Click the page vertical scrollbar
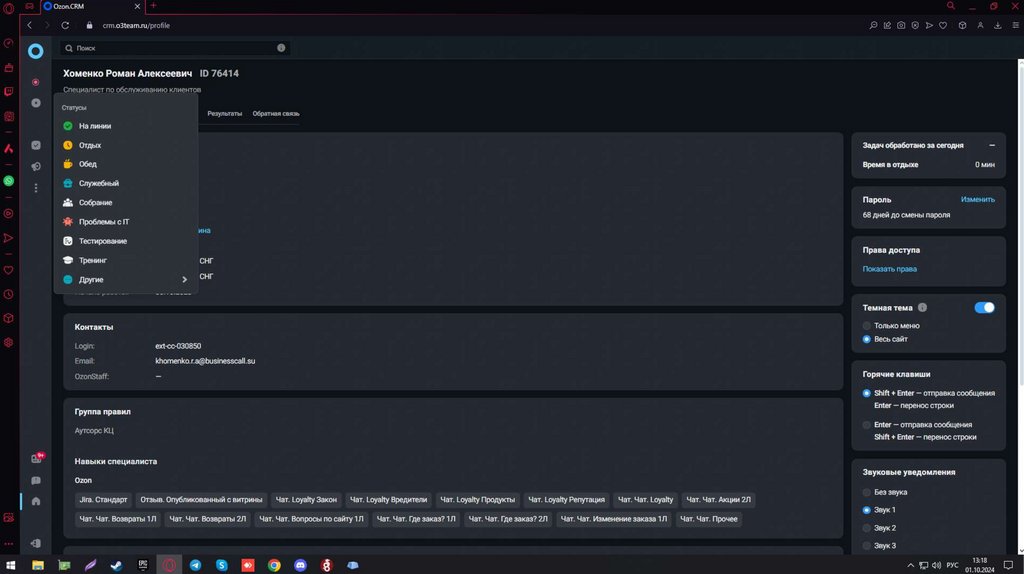 [1021, 222]
